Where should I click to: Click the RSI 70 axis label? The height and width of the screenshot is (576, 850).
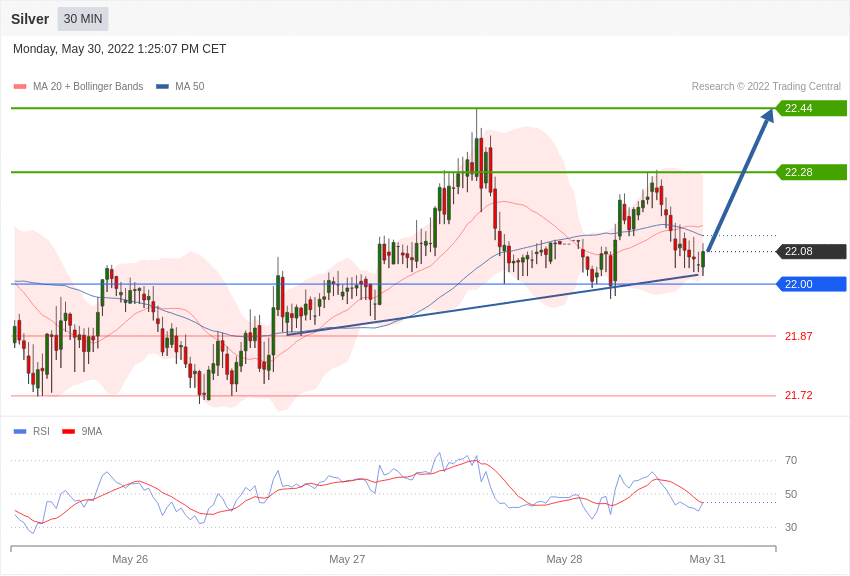pos(791,460)
